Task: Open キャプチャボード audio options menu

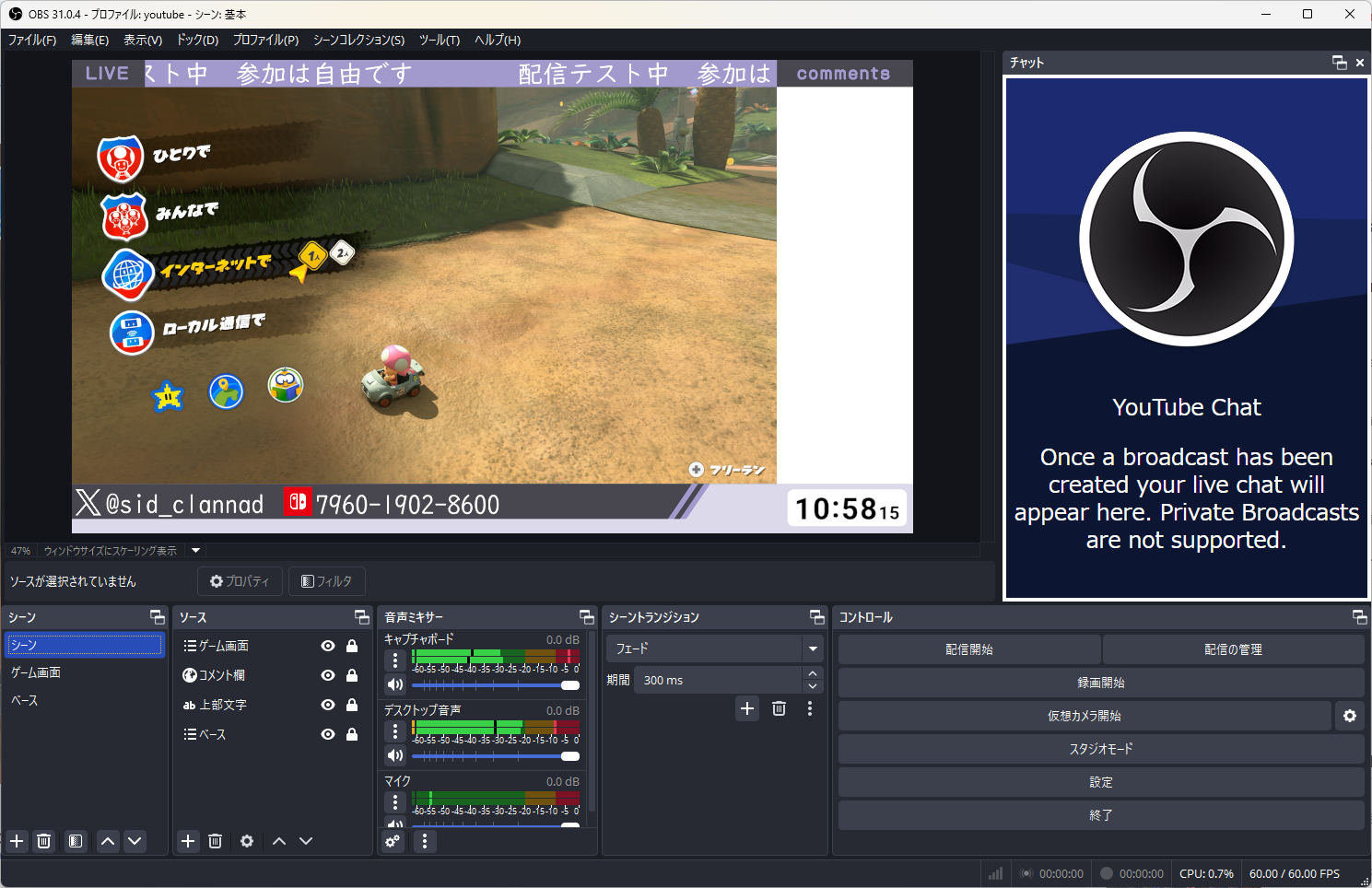Action: [x=395, y=660]
